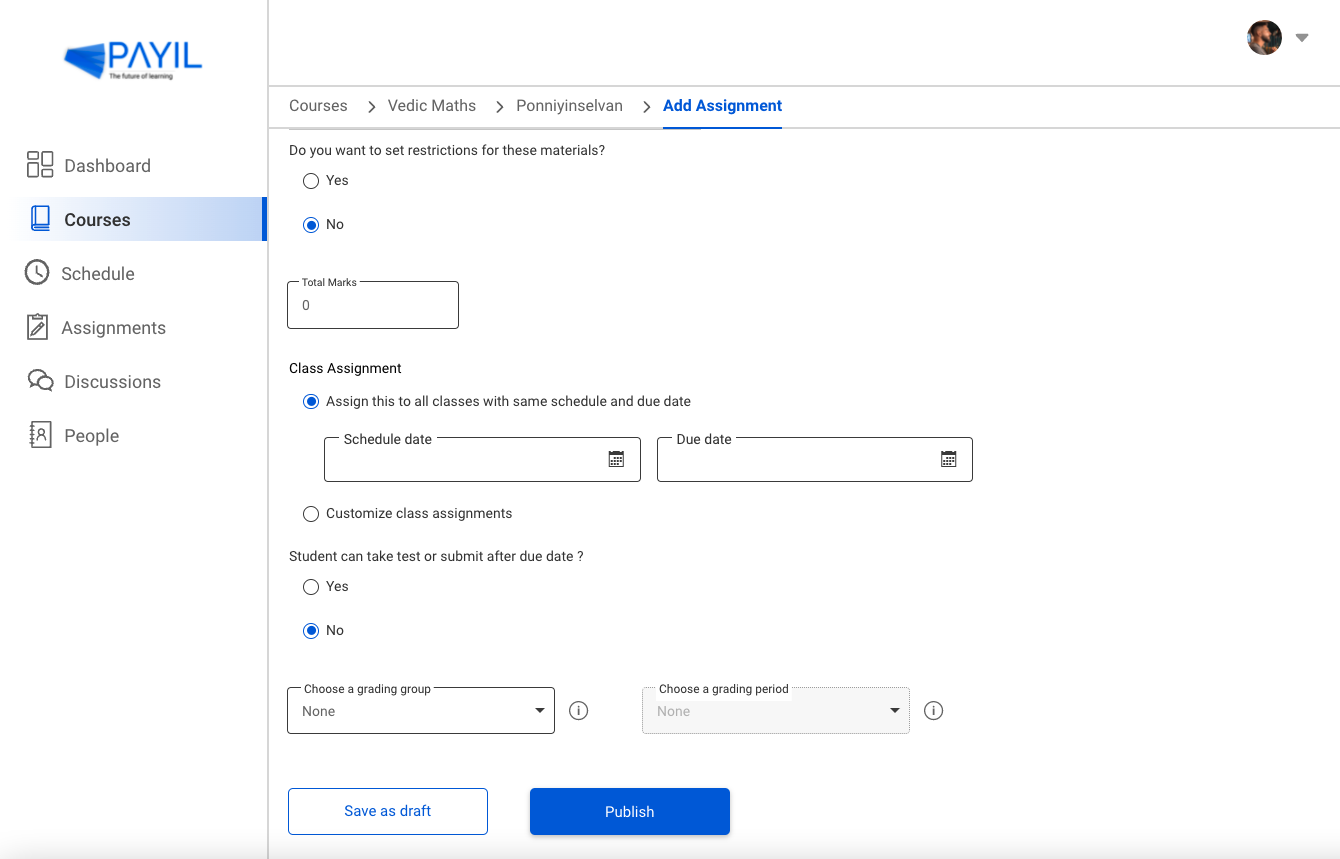This screenshot has width=1340, height=859.
Task: Go to Vedic Maths breadcrumb
Action: pyautogui.click(x=432, y=106)
